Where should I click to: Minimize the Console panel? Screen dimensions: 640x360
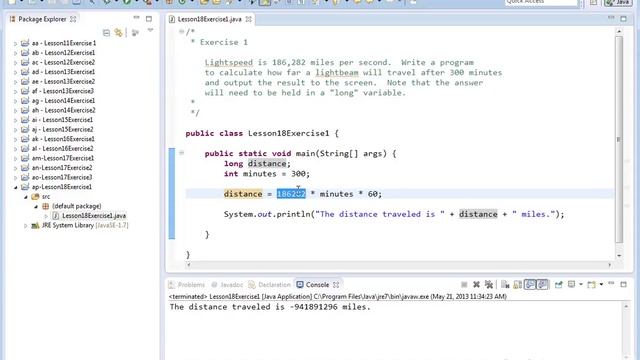click(x=611, y=283)
